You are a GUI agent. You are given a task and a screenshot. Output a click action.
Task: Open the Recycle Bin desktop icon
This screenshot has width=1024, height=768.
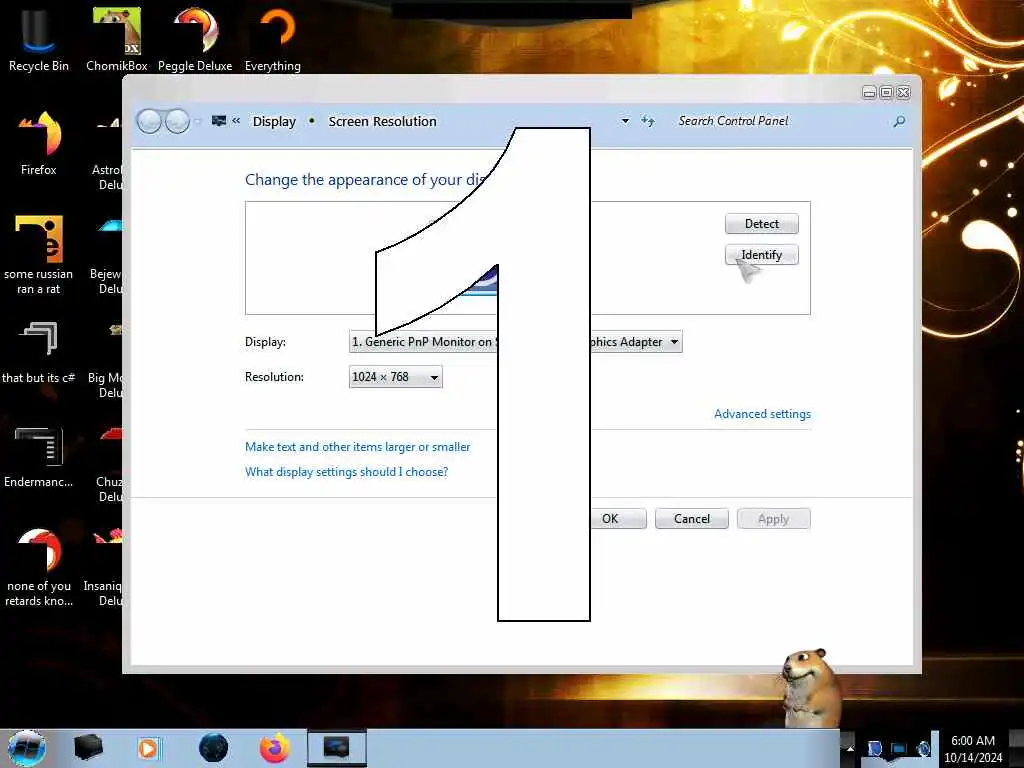click(38, 38)
